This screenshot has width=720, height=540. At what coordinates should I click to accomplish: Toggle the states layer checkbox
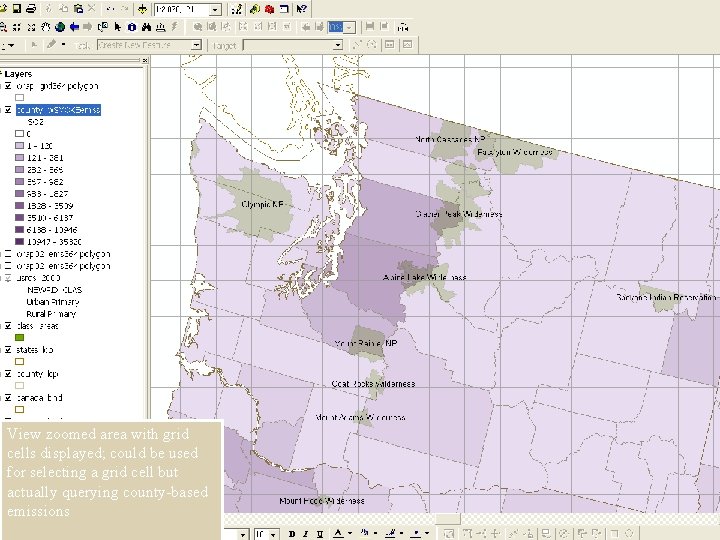pos(8,349)
